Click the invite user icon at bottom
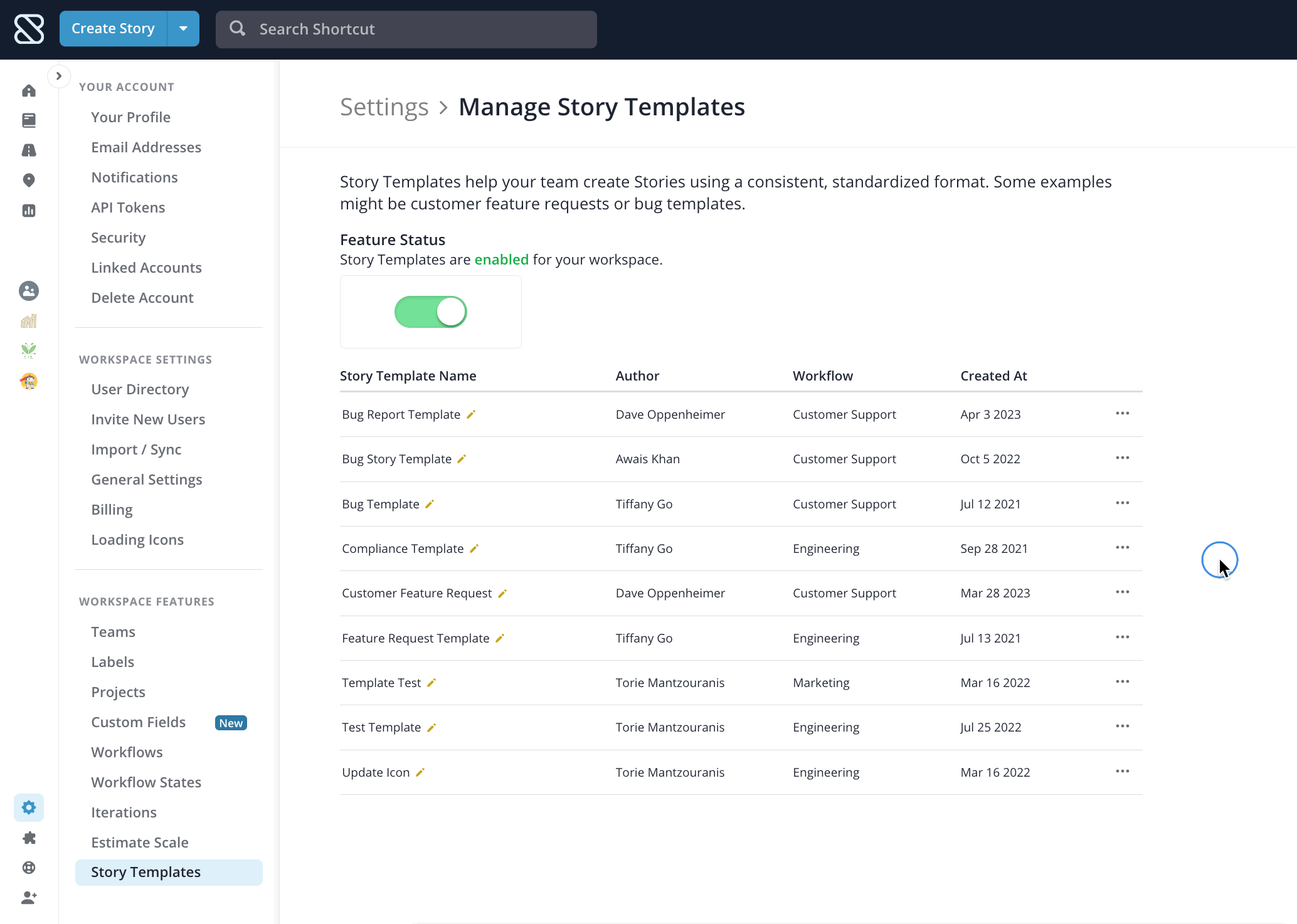1297x924 pixels. [29, 898]
